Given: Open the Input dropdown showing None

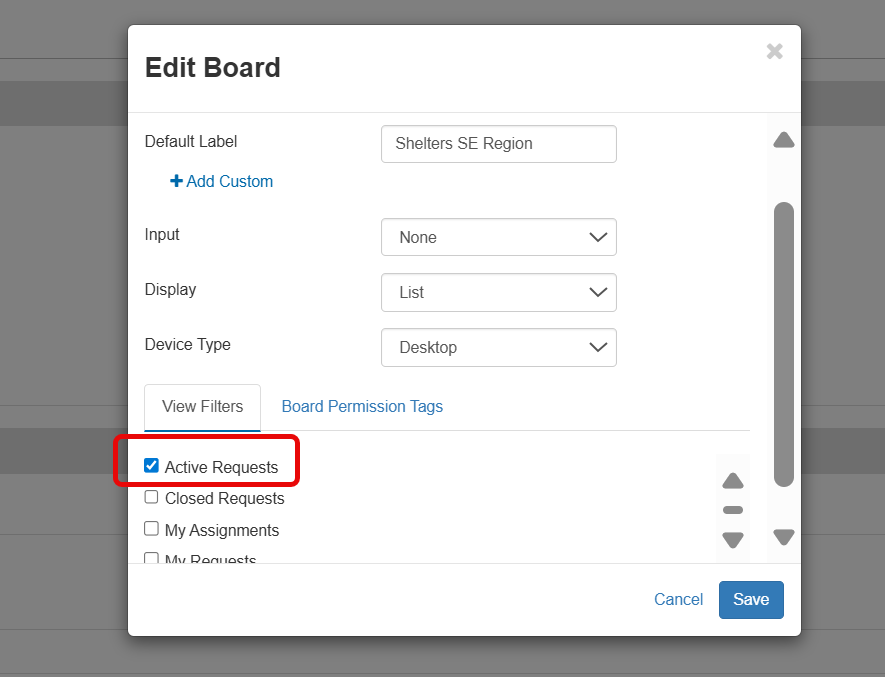Looking at the screenshot, I should pos(498,237).
